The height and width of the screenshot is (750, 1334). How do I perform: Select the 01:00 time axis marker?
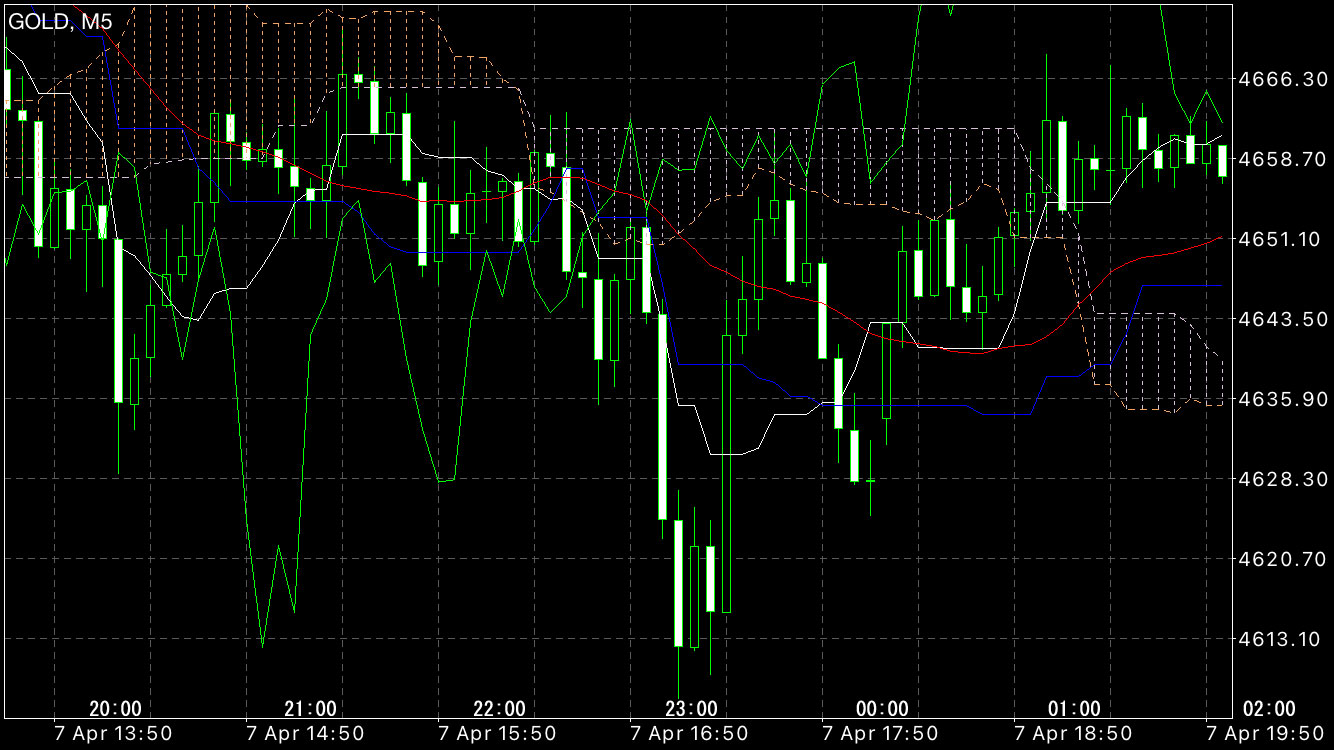(1074, 709)
